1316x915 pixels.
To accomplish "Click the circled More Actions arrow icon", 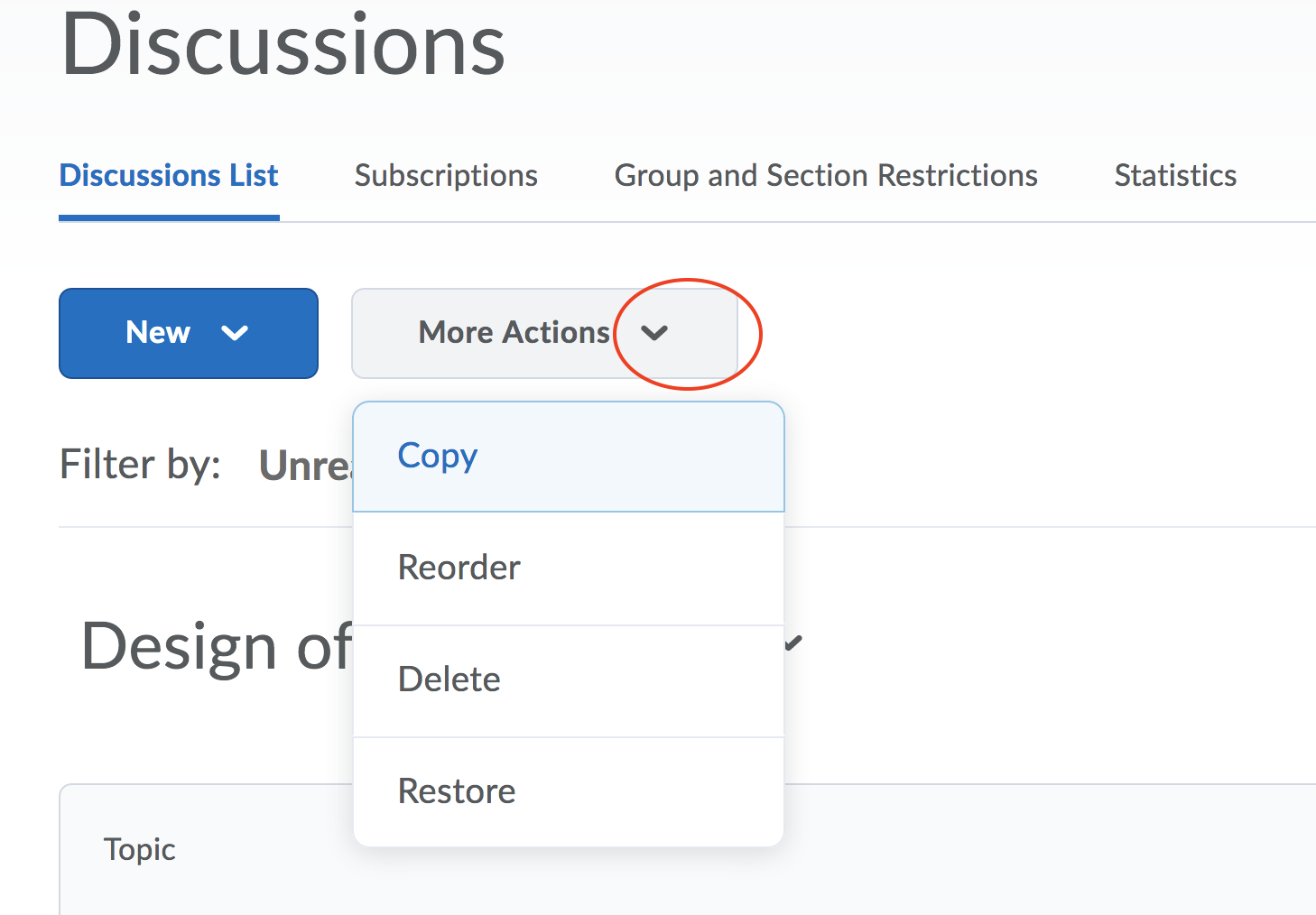I will click(x=654, y=333).
